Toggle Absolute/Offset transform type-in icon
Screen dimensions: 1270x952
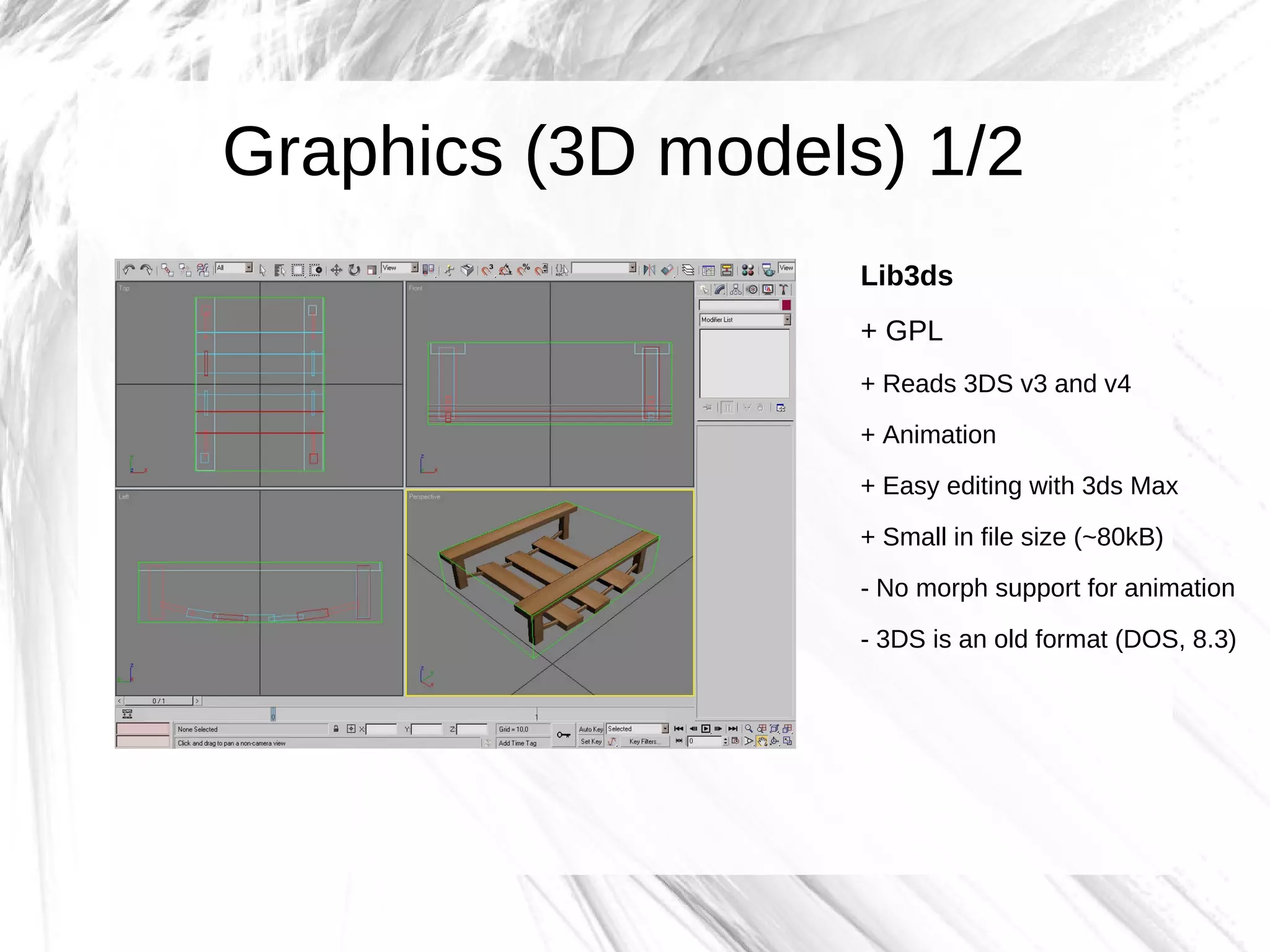click(351, 729)
